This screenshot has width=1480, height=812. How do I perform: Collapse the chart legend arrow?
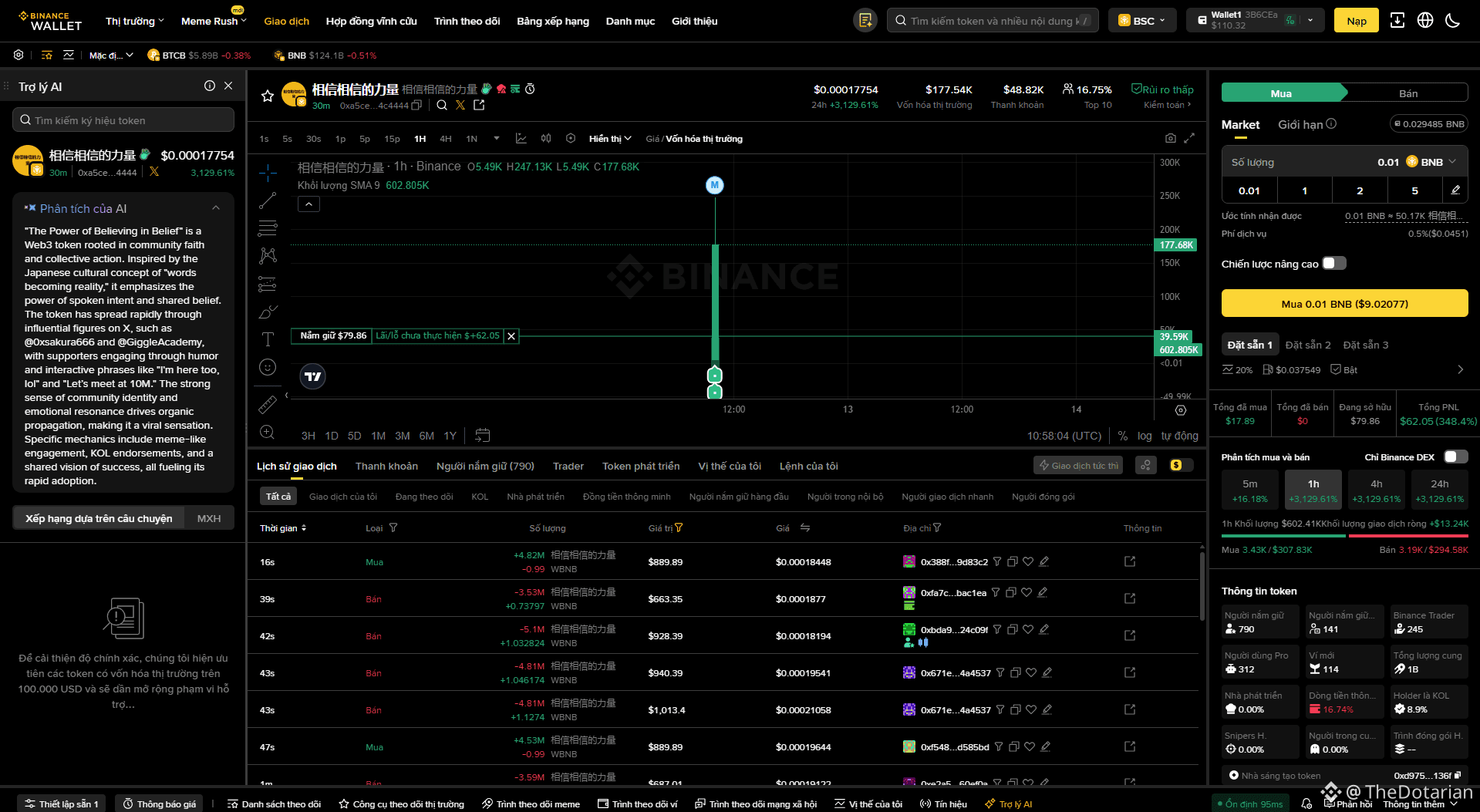click(308, 204)
